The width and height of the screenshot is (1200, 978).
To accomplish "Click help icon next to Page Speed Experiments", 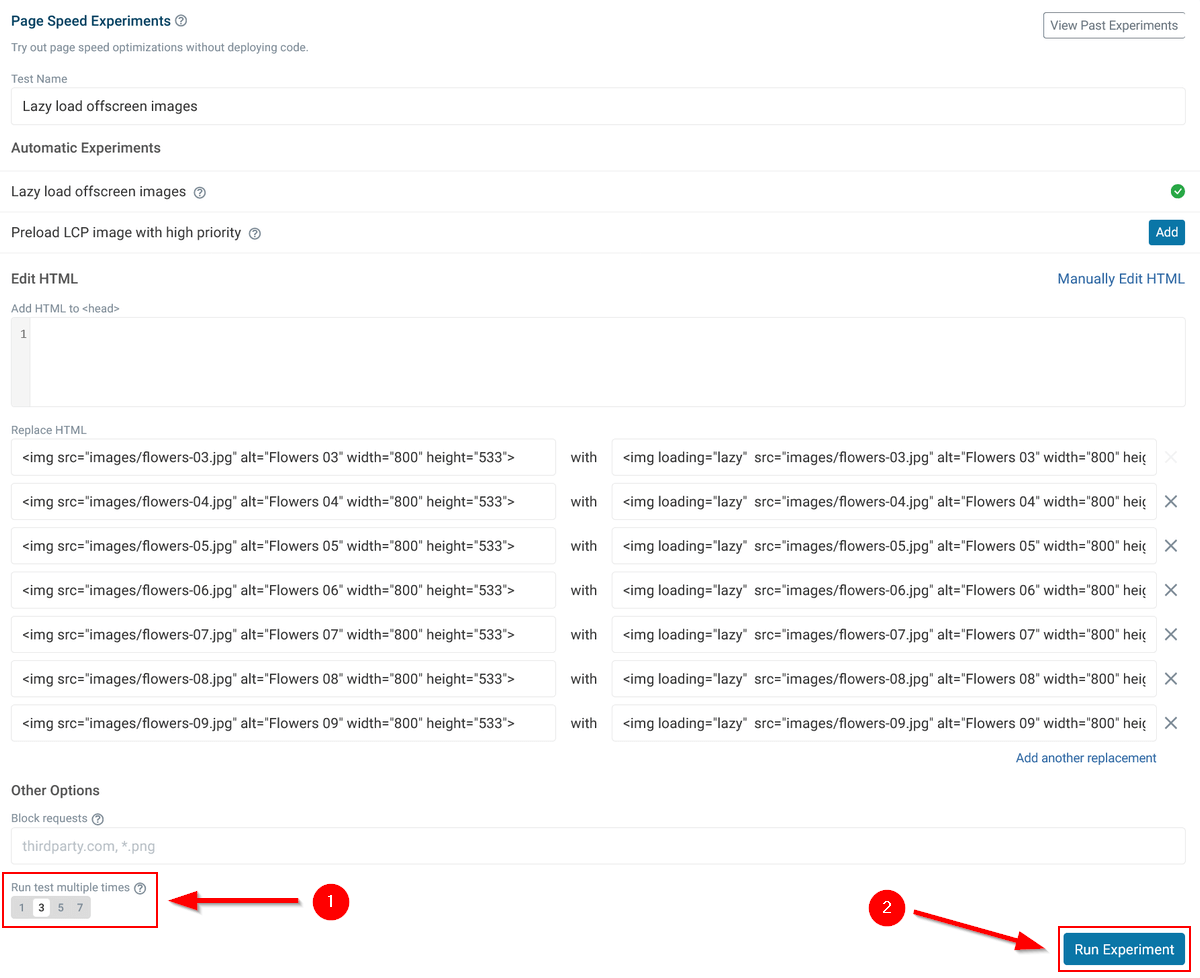I will tap(181, 21).
